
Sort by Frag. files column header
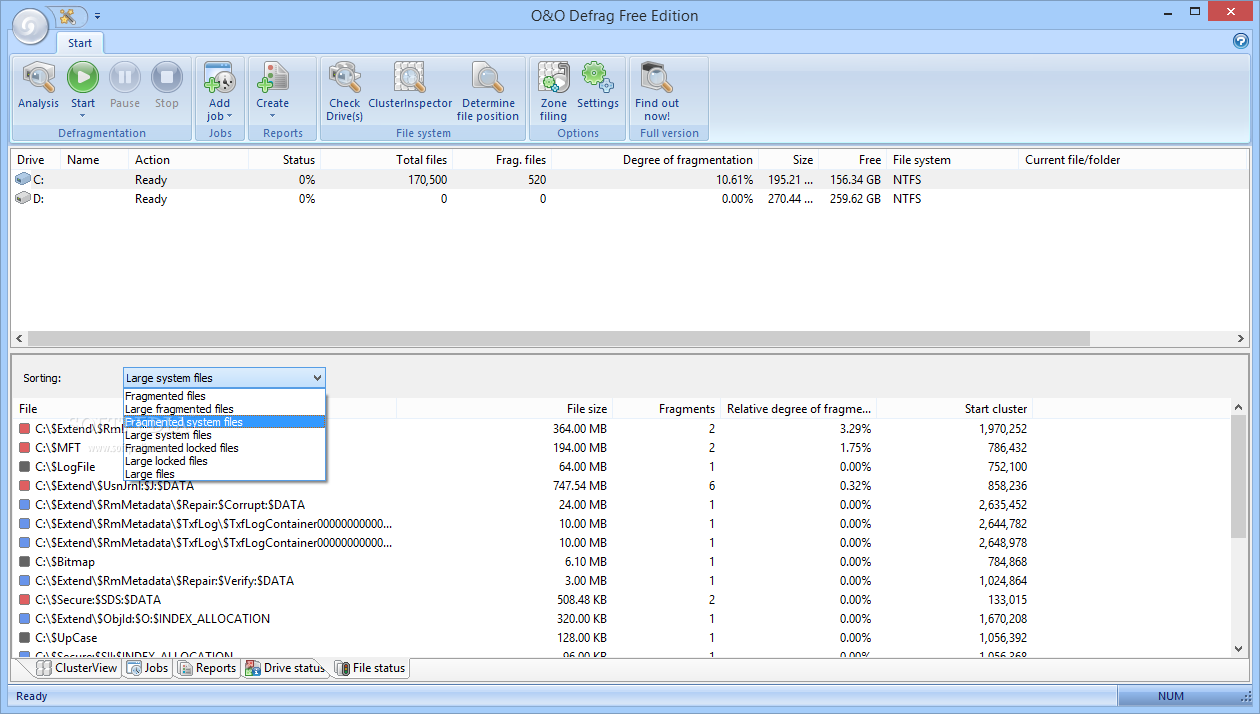(502, 160)
